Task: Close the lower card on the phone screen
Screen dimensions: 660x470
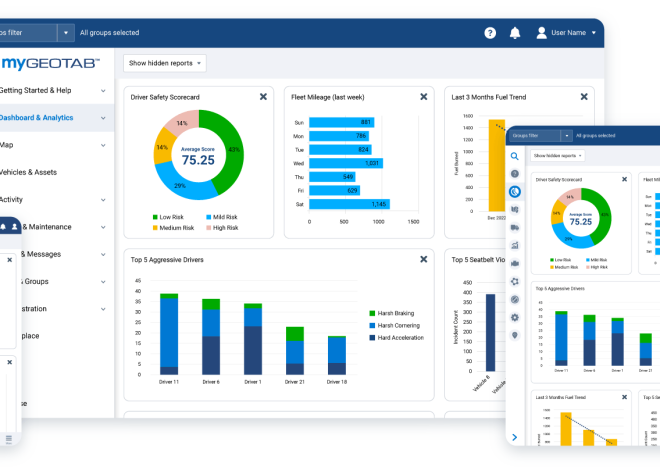Action: [x=10, y=362]
